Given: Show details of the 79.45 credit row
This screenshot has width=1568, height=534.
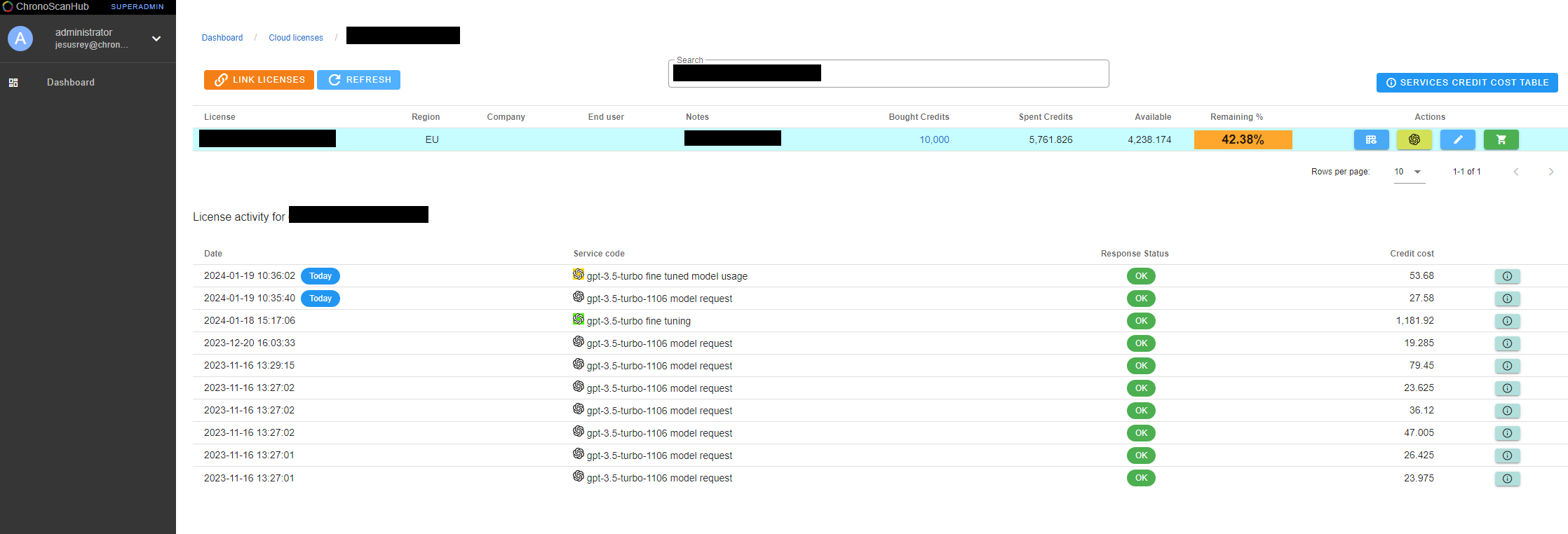Looking at the screenshot, I should [1507, 366].
